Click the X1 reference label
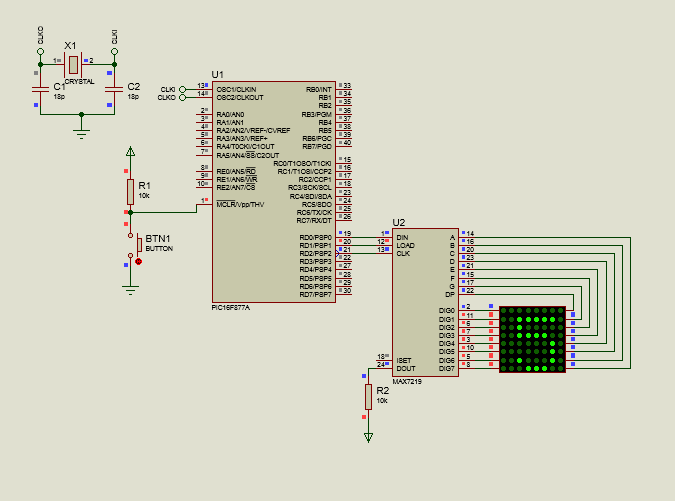Viewport: 675px width, 501px height. point(70,46)
